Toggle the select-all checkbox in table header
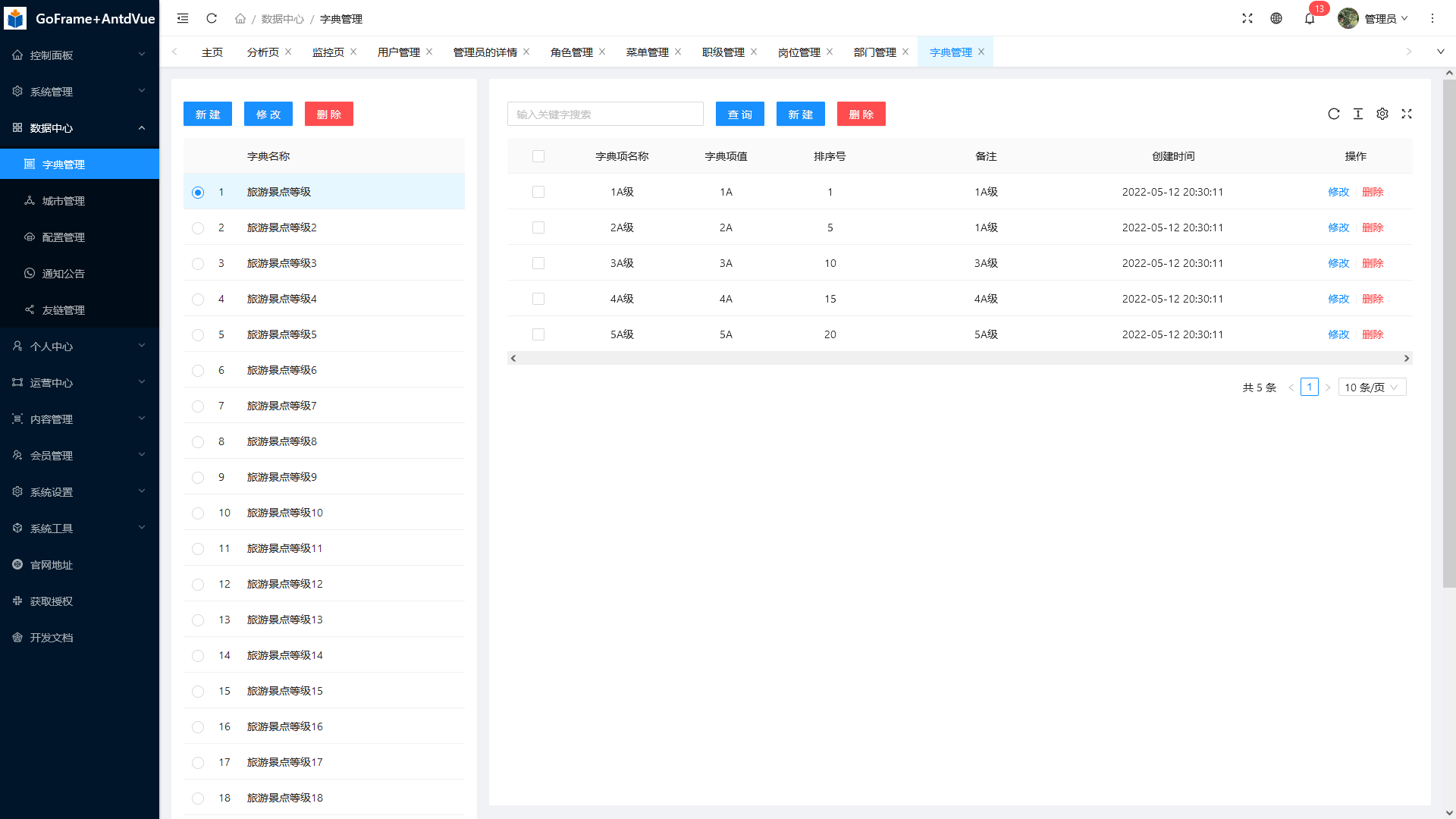1456x819 pixels. click(x=538, y=156)
